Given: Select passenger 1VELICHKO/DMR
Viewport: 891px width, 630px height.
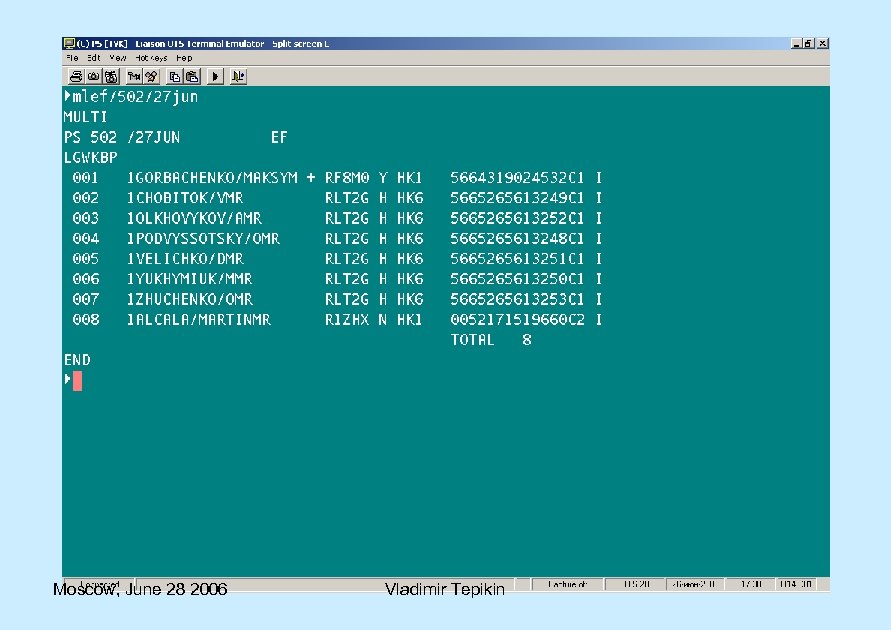Looking at the screenshot, I should point(185,259).
